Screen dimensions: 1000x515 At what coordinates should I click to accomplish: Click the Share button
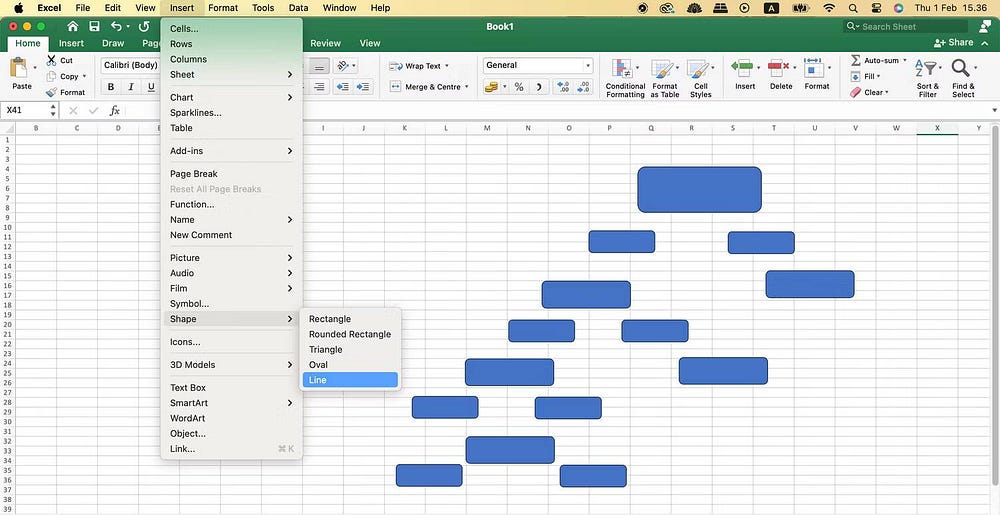[x=953, y=43]
